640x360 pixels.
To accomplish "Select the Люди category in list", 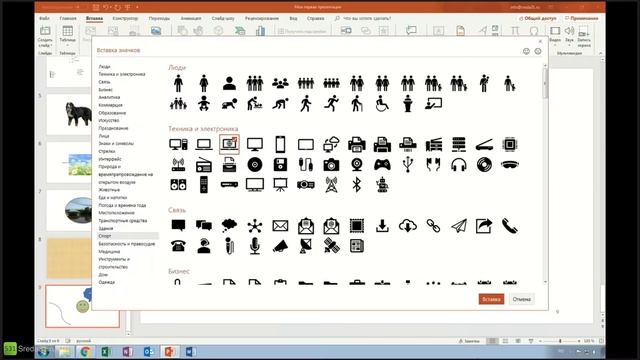I will (104, 67).
